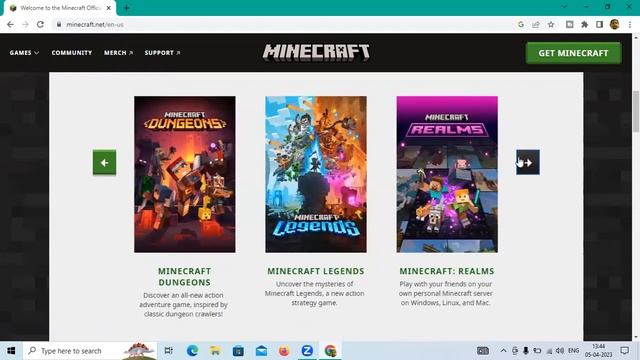Open Chrome three-dot menu

[630, 24]
